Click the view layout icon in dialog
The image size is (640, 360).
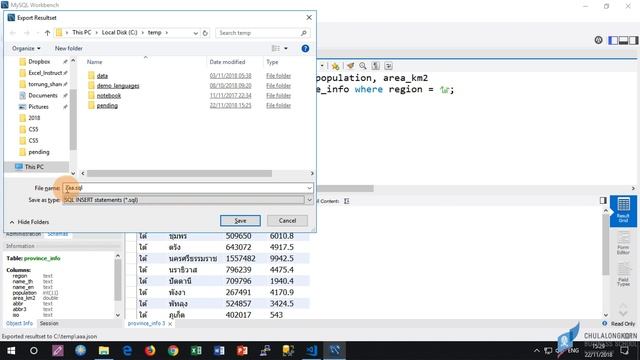(x=276, y=48)
